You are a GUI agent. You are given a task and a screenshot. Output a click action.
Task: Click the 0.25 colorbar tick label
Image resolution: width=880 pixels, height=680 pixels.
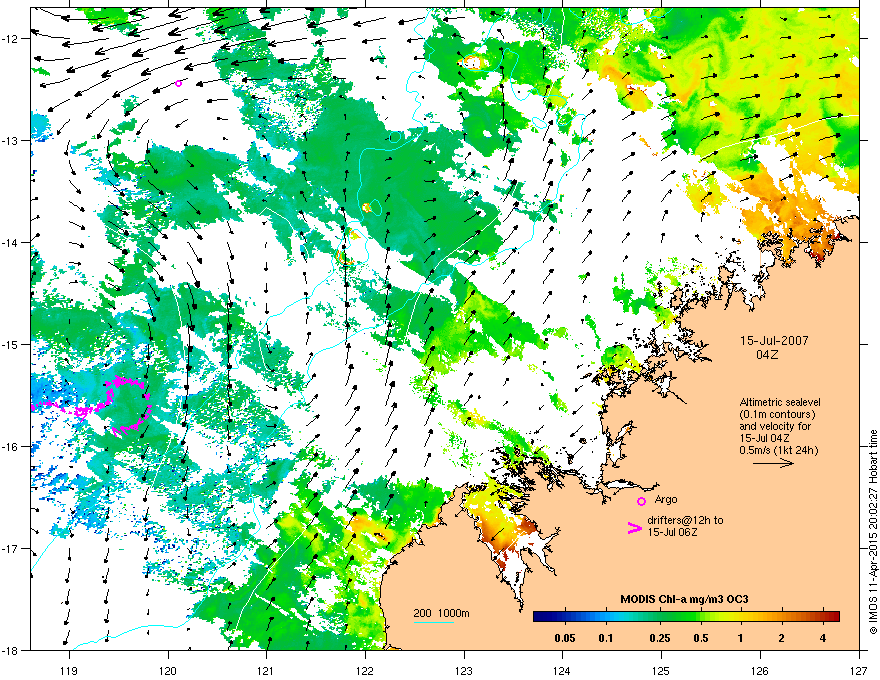tap(660, 638)
